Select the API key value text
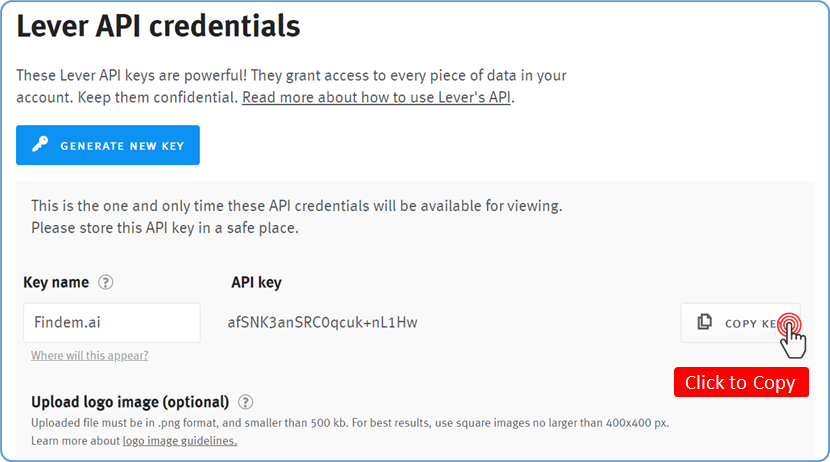 tap(323, 323)
